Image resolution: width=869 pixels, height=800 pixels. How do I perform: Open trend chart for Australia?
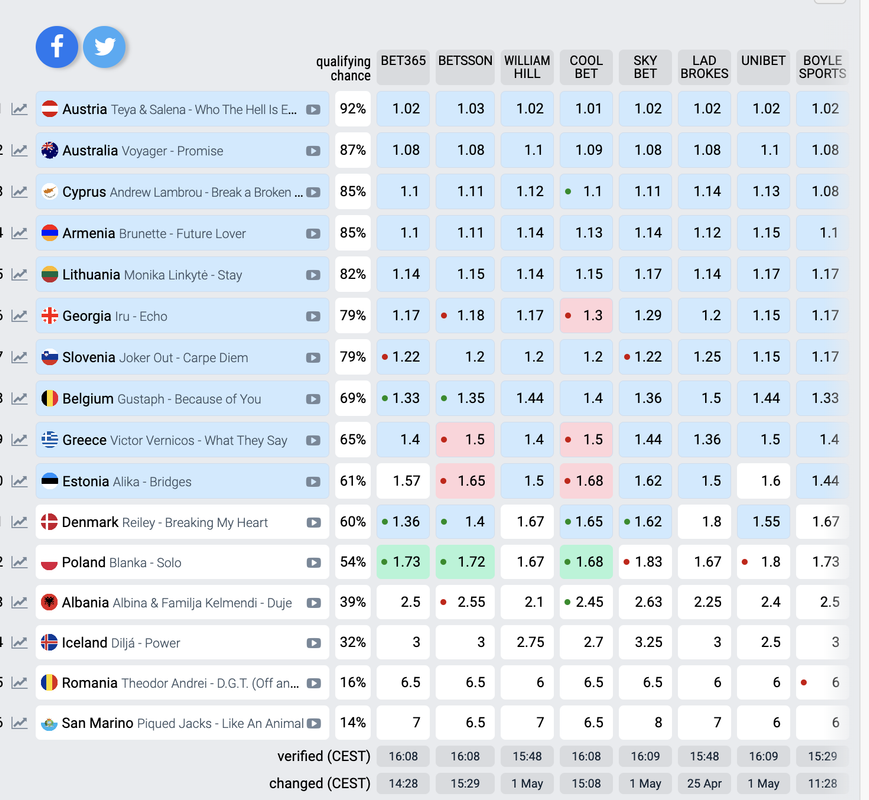pos(19,150)
